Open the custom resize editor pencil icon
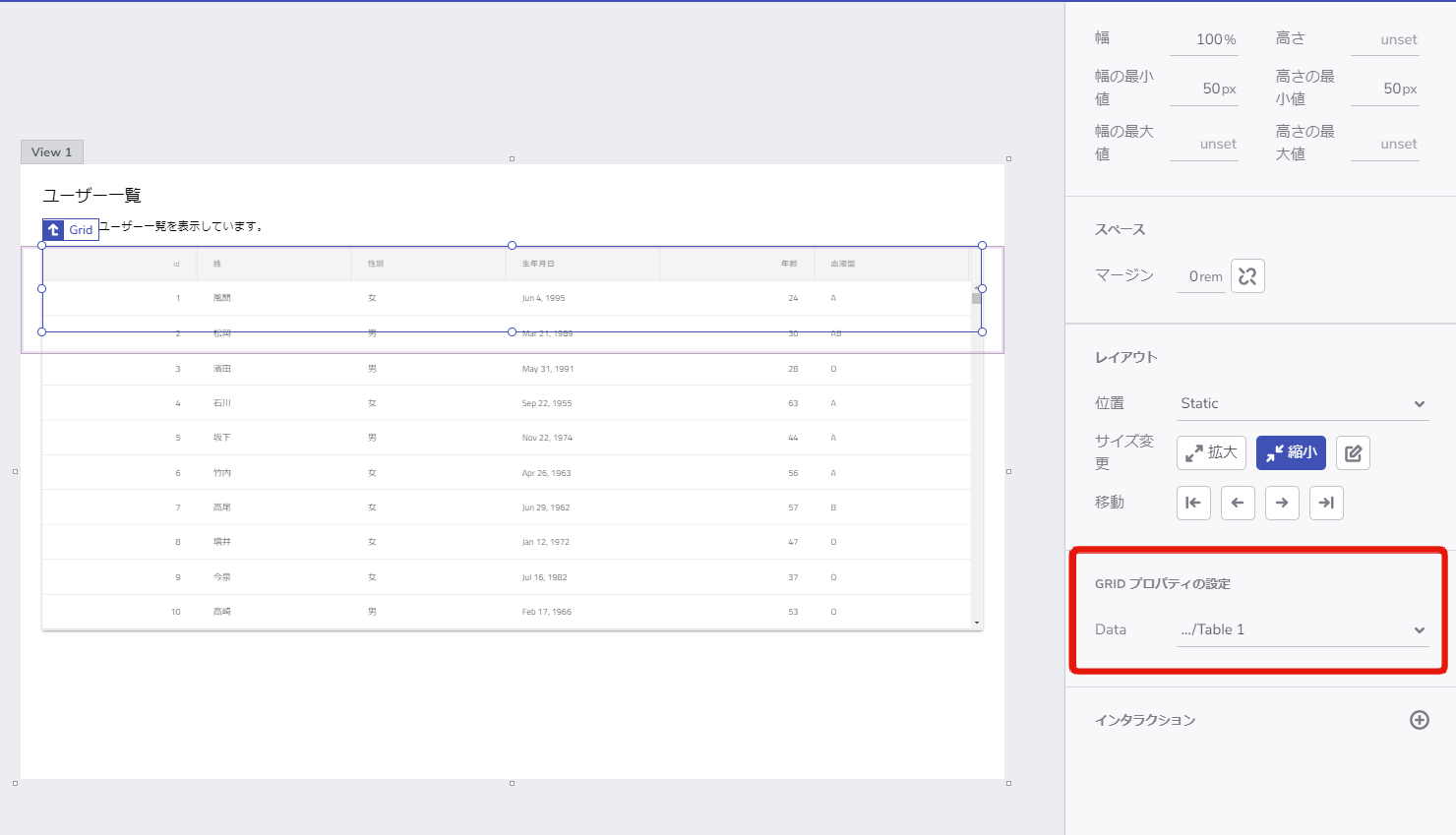This screenshot has width=1456, height=835. pos(1353,452)
